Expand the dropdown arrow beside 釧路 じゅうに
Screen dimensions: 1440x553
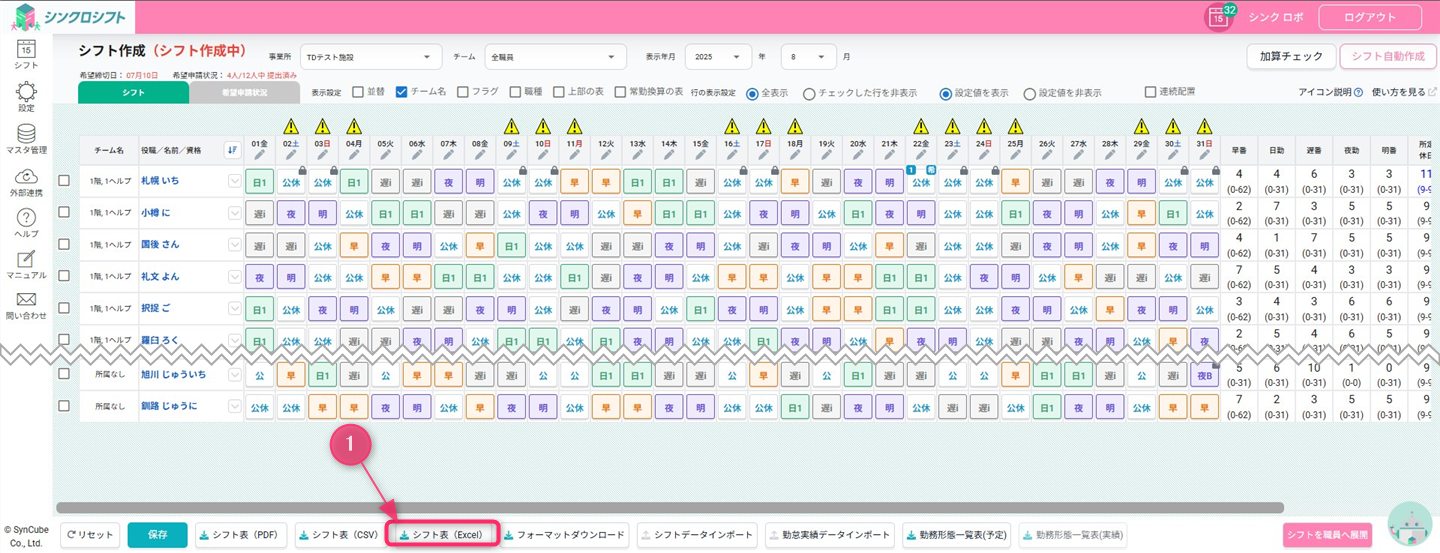click(x=235, y=406)
